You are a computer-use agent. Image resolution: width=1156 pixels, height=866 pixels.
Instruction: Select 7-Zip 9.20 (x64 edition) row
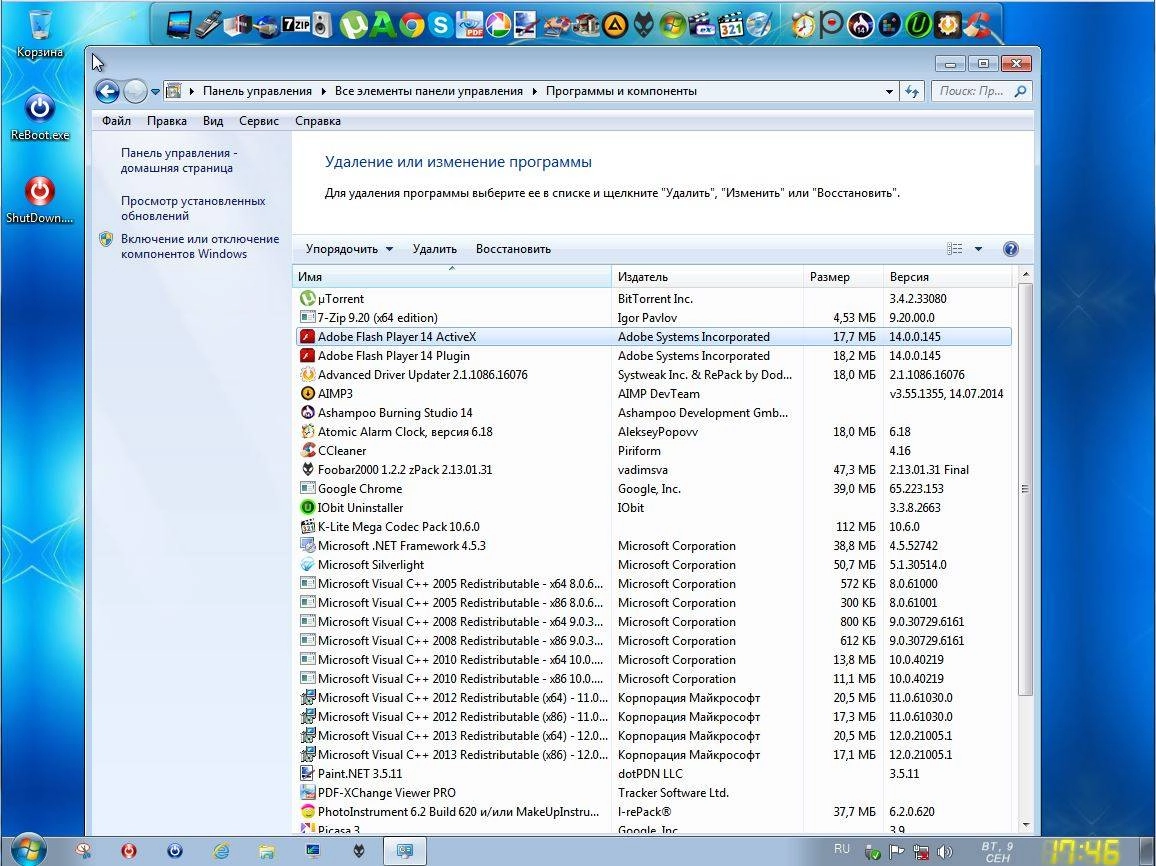652,318
